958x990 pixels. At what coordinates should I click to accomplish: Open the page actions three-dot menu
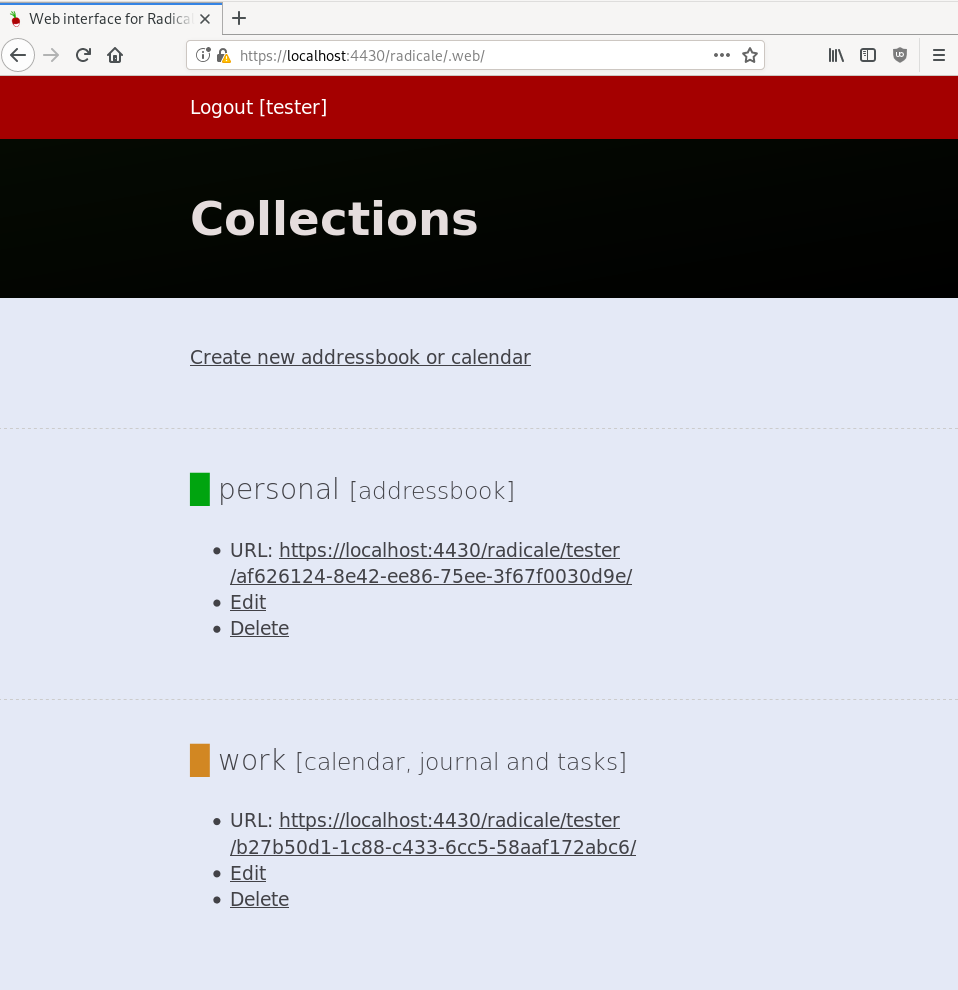click(x=722, y=56)
